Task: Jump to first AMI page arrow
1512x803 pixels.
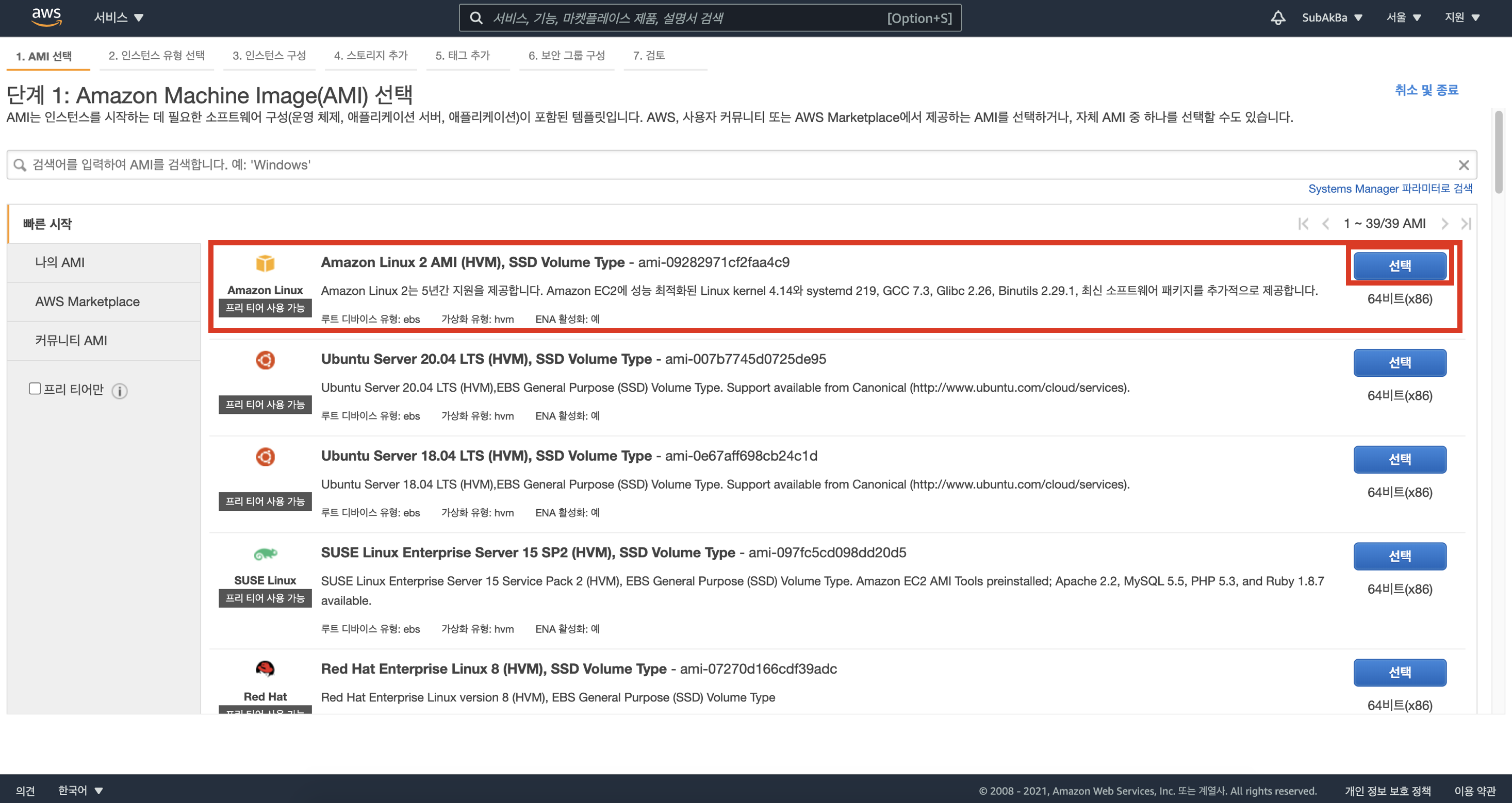Action: click(1304, 224)
